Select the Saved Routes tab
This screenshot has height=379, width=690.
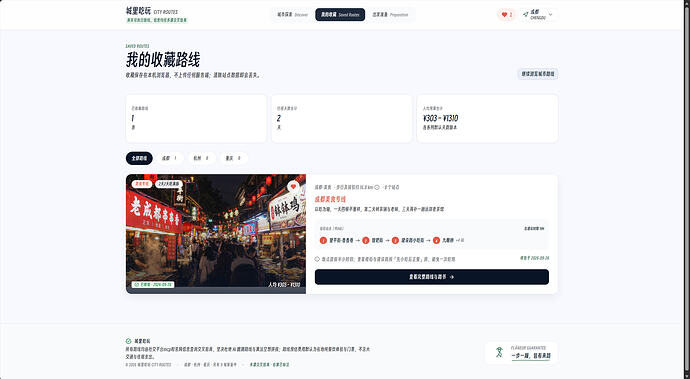coord(340,15)
